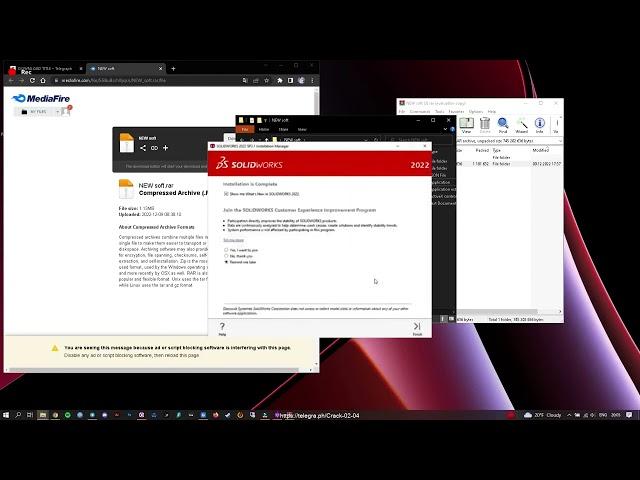Click the Chrome reload icon
The image size is (640, 480).
pos(32,80)
